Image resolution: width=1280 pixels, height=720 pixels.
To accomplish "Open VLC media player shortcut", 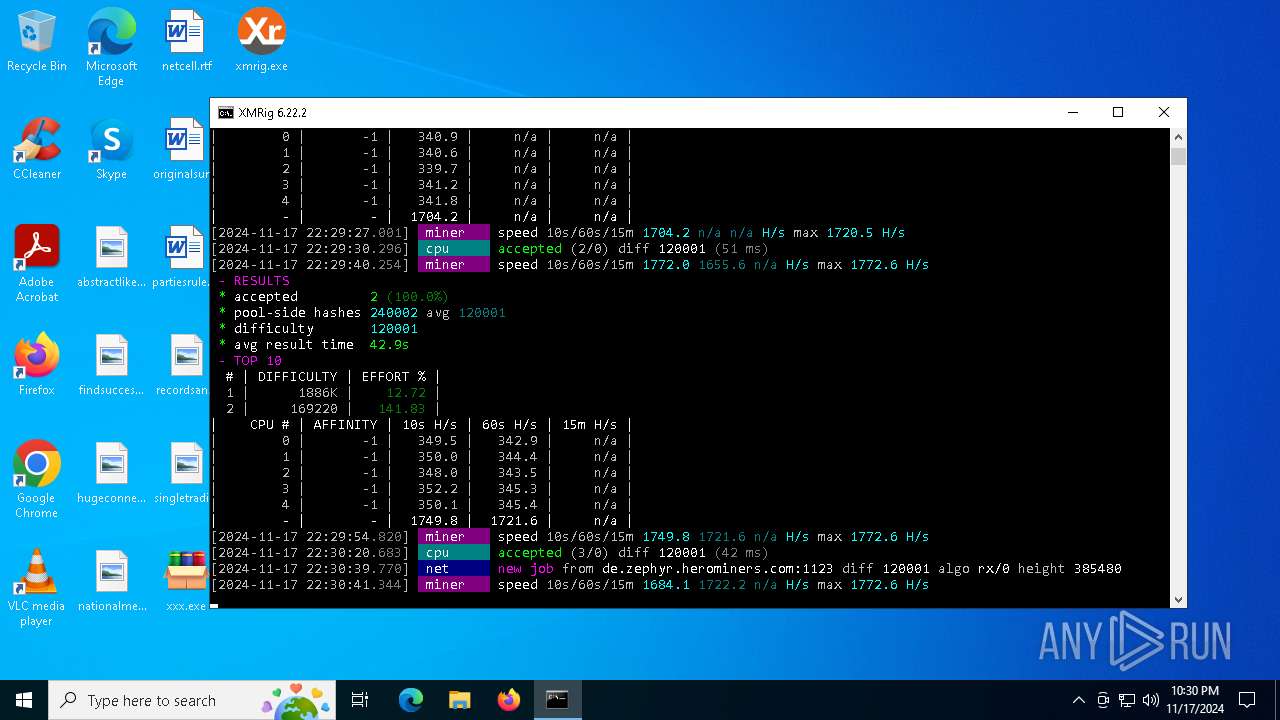I will coord(37,587).
